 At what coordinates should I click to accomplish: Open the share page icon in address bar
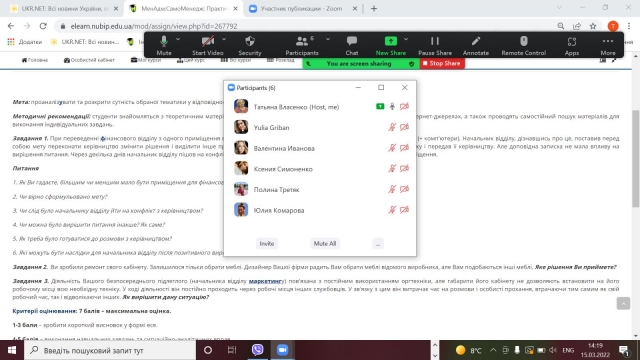[577, 26]
